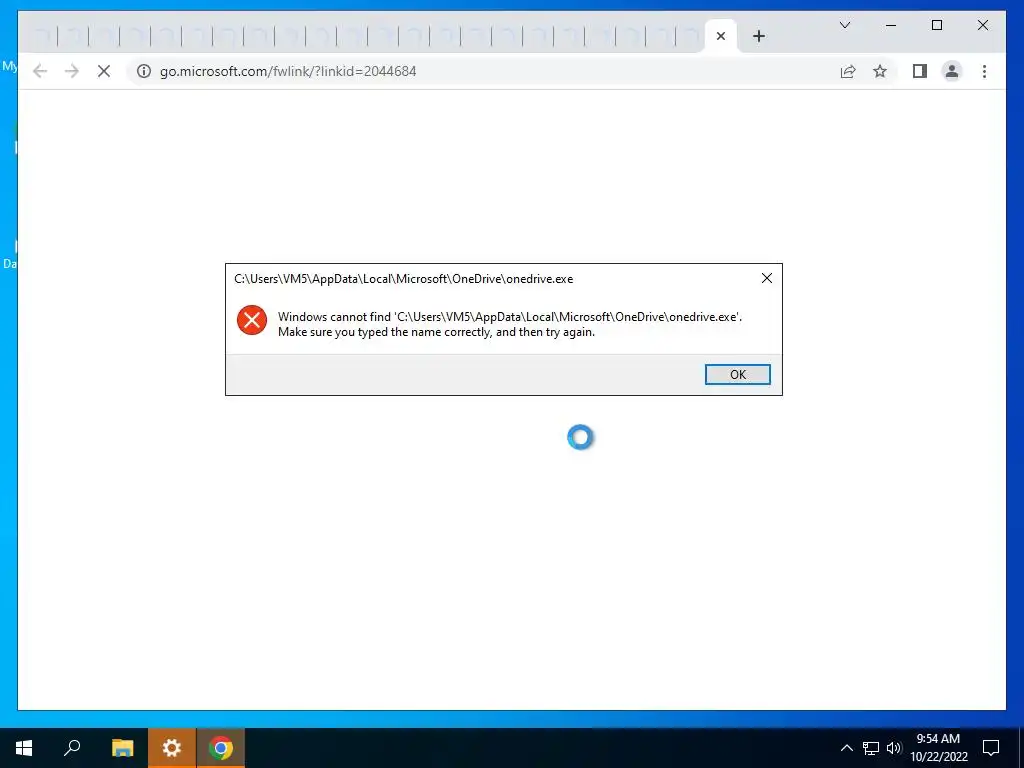The height and width of the screenshot is (768, 1024).
Task: Show hidden system tray icons
Action: coord(846,748)
